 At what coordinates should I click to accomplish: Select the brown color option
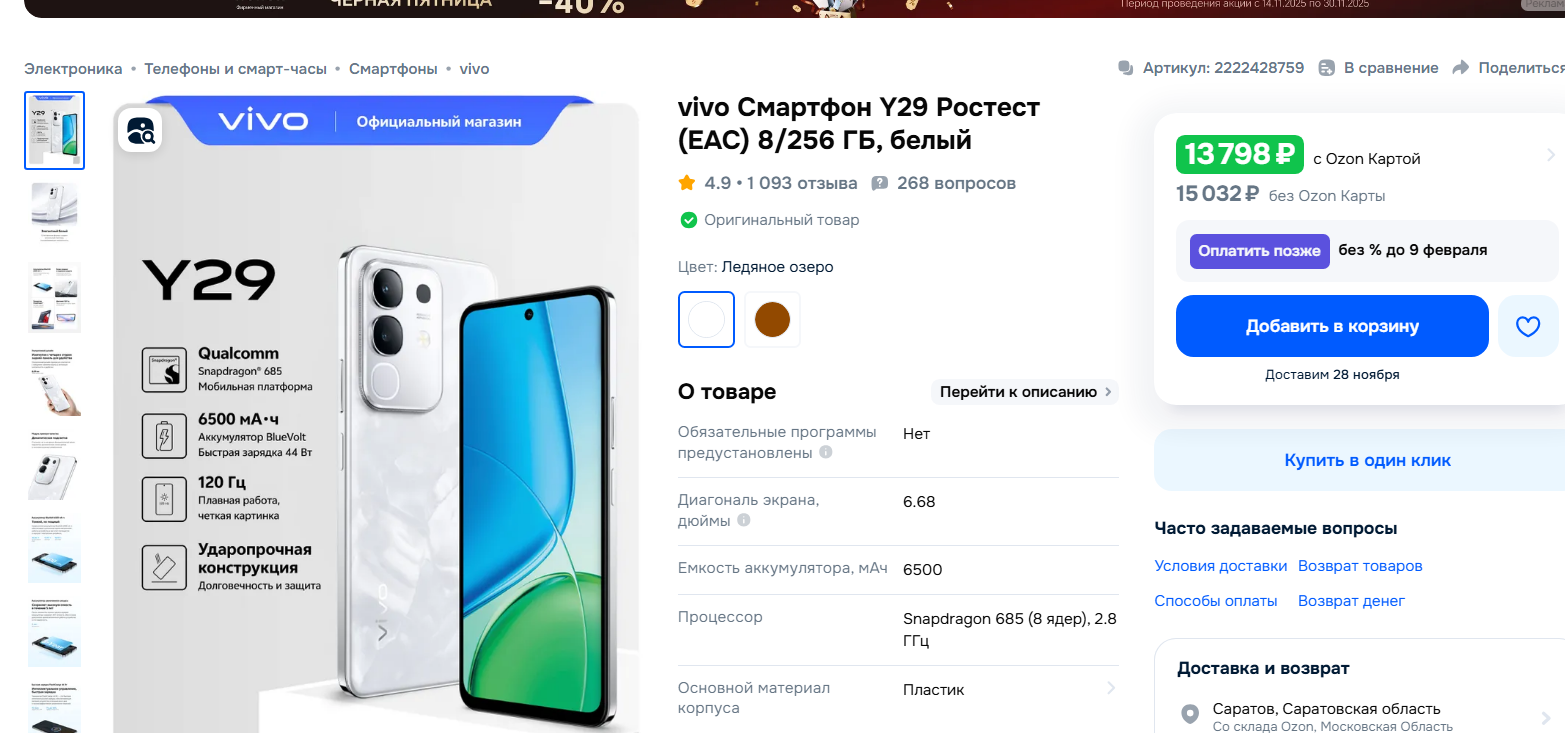pos(772,319)
